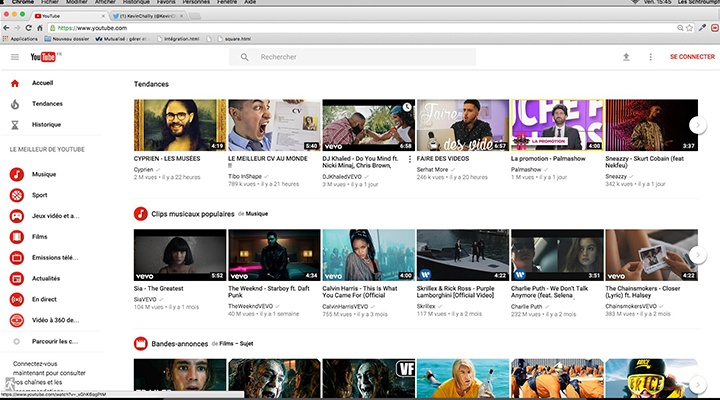Open the hamburger guide menu
This screenshot has width=720, height=400.
coord(14,57)
